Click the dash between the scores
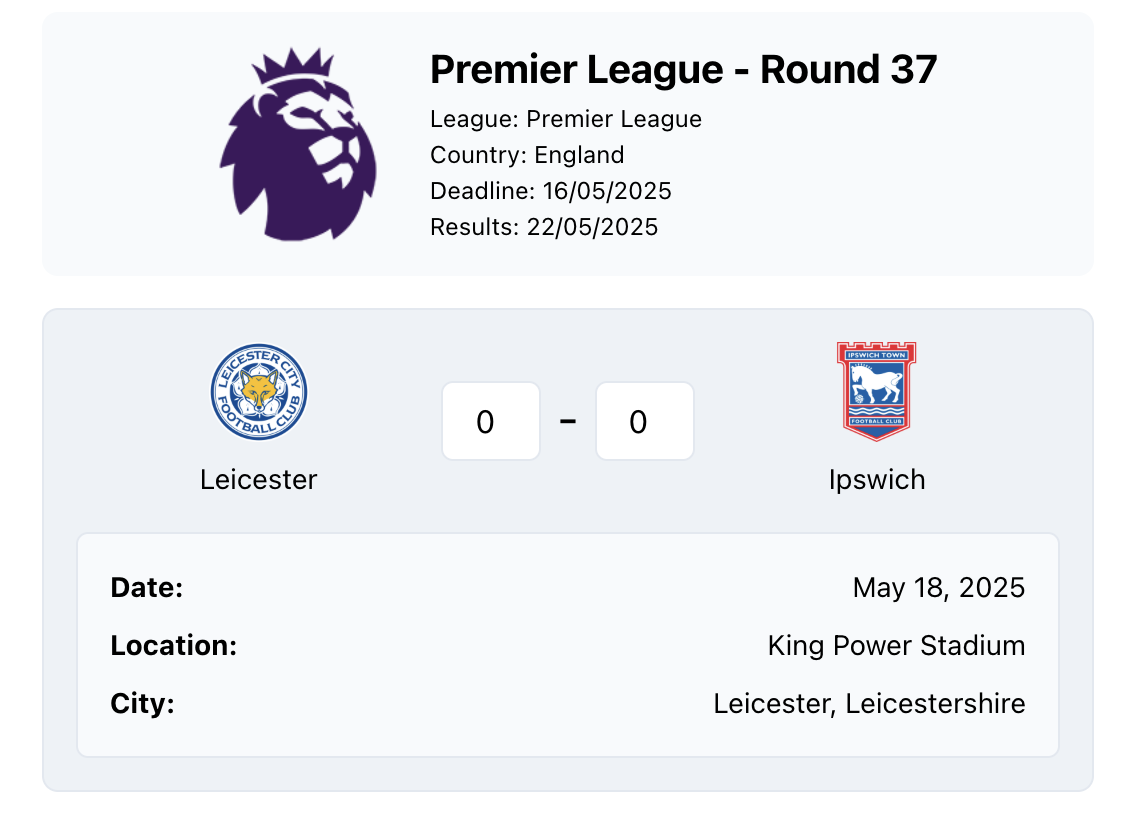Image resolution: width=1134 pixels, height=814 pixels. coord(568,421)
